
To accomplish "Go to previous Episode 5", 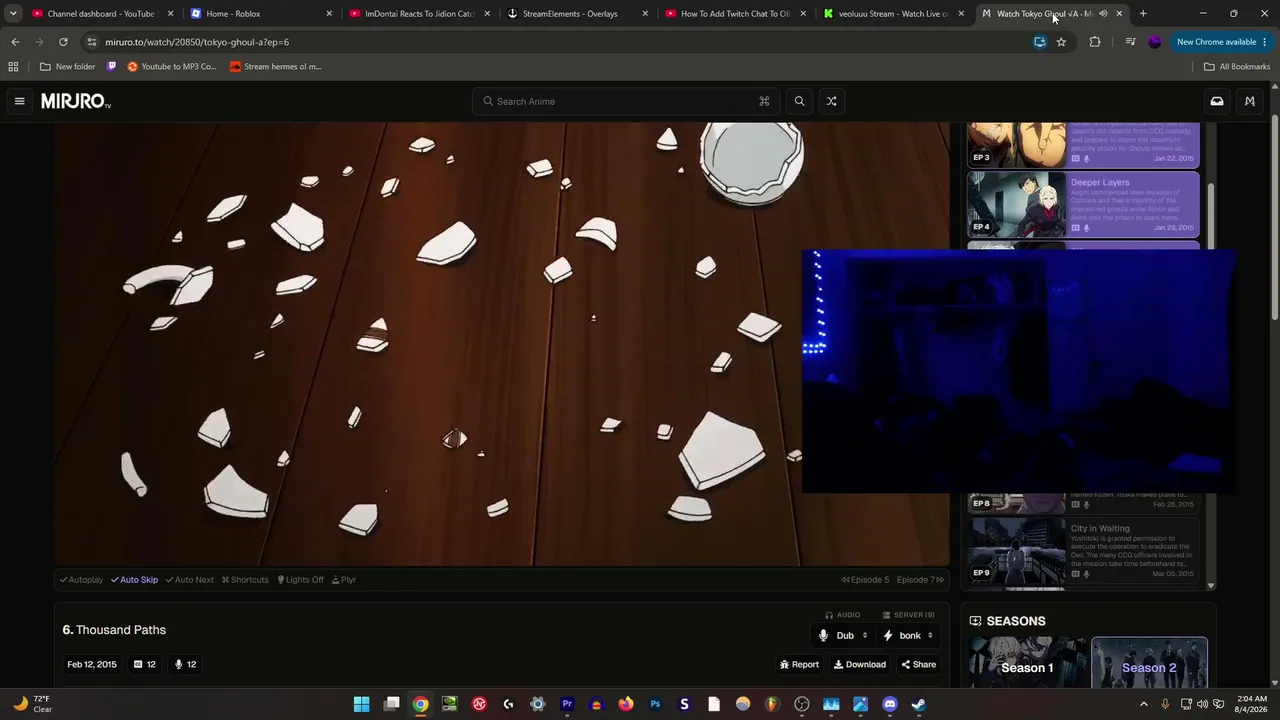I will [865, 580].
